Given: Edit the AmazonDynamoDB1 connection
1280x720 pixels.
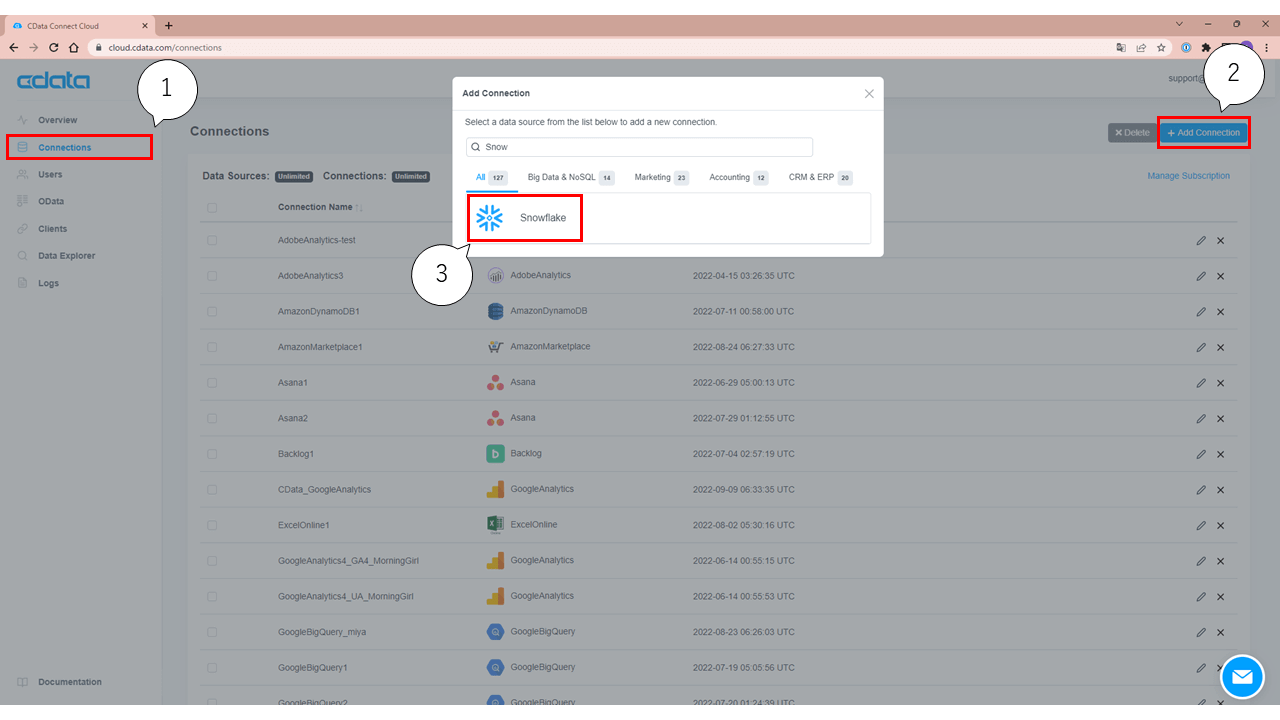Looking at the screenshot, I should click(x=1201, y=311).
